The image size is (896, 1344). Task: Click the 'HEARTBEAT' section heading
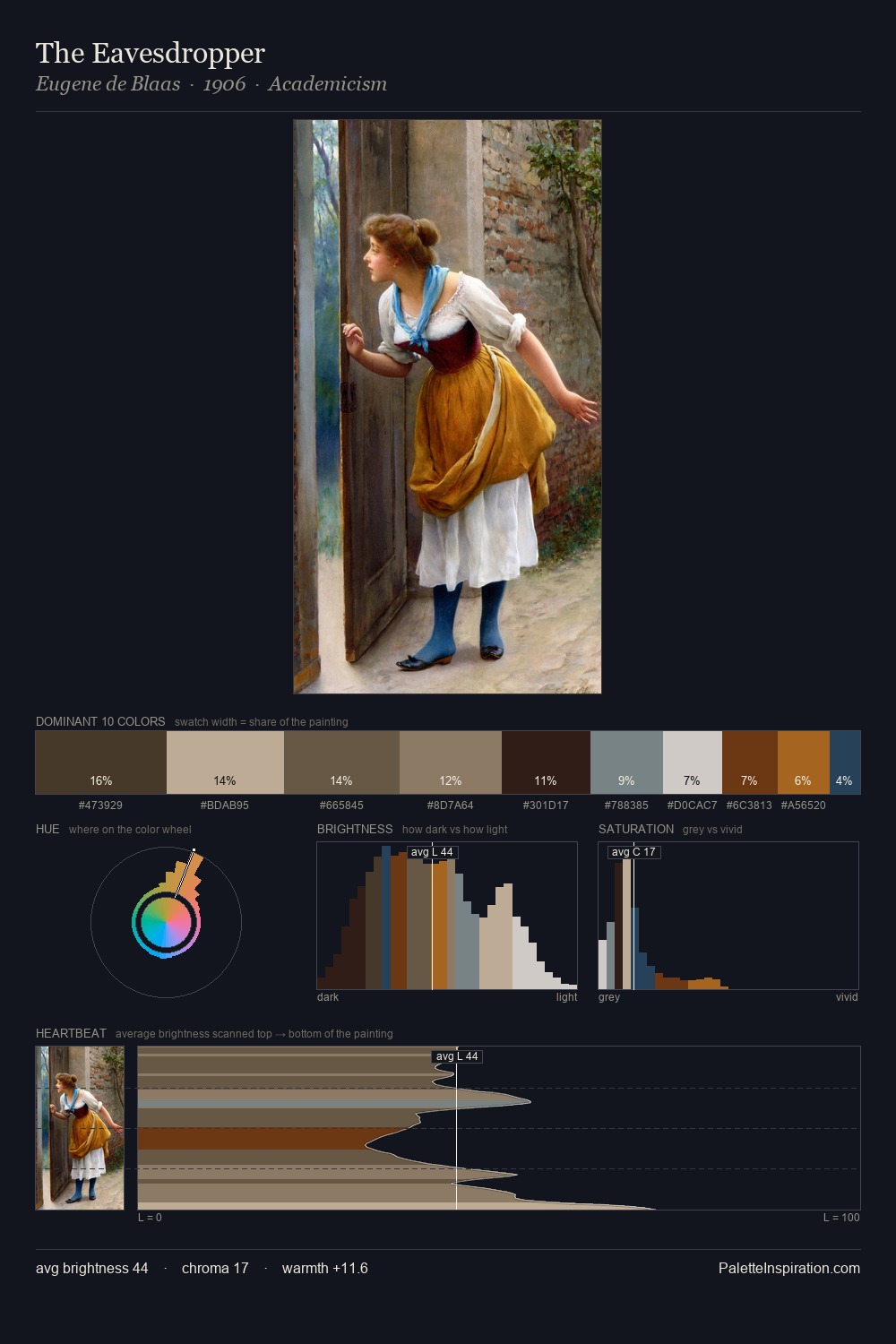[x=71, y=1033]
